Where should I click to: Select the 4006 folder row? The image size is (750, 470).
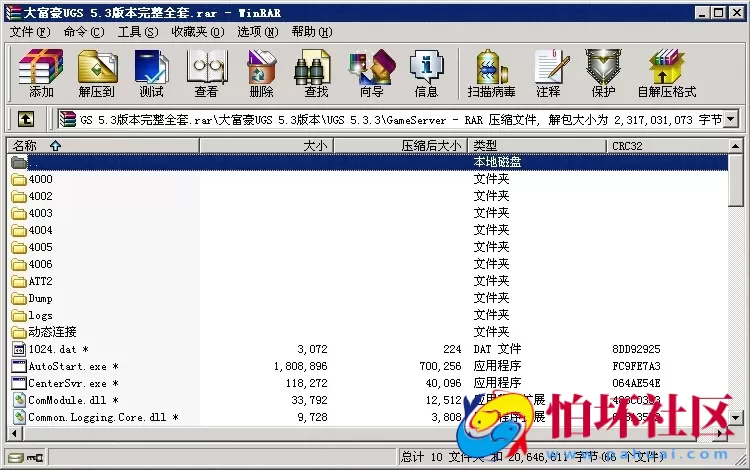[x=367, y=264]
